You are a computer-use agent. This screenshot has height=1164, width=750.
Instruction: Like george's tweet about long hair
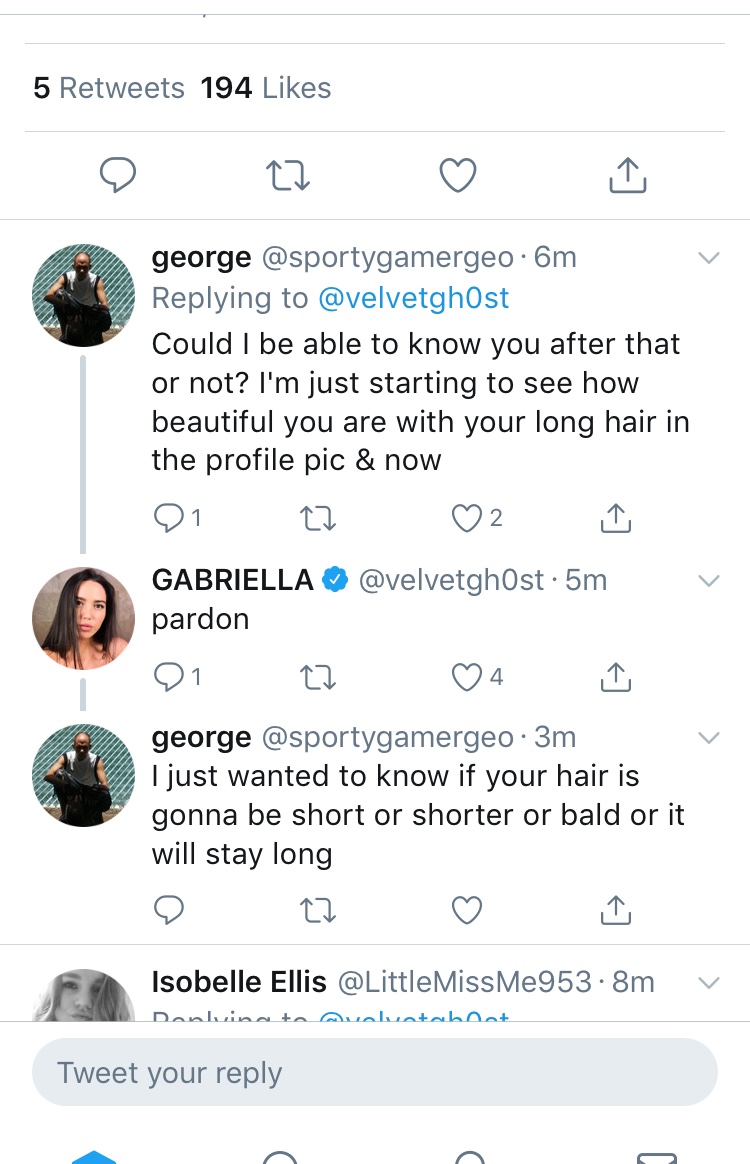(467, 517)
